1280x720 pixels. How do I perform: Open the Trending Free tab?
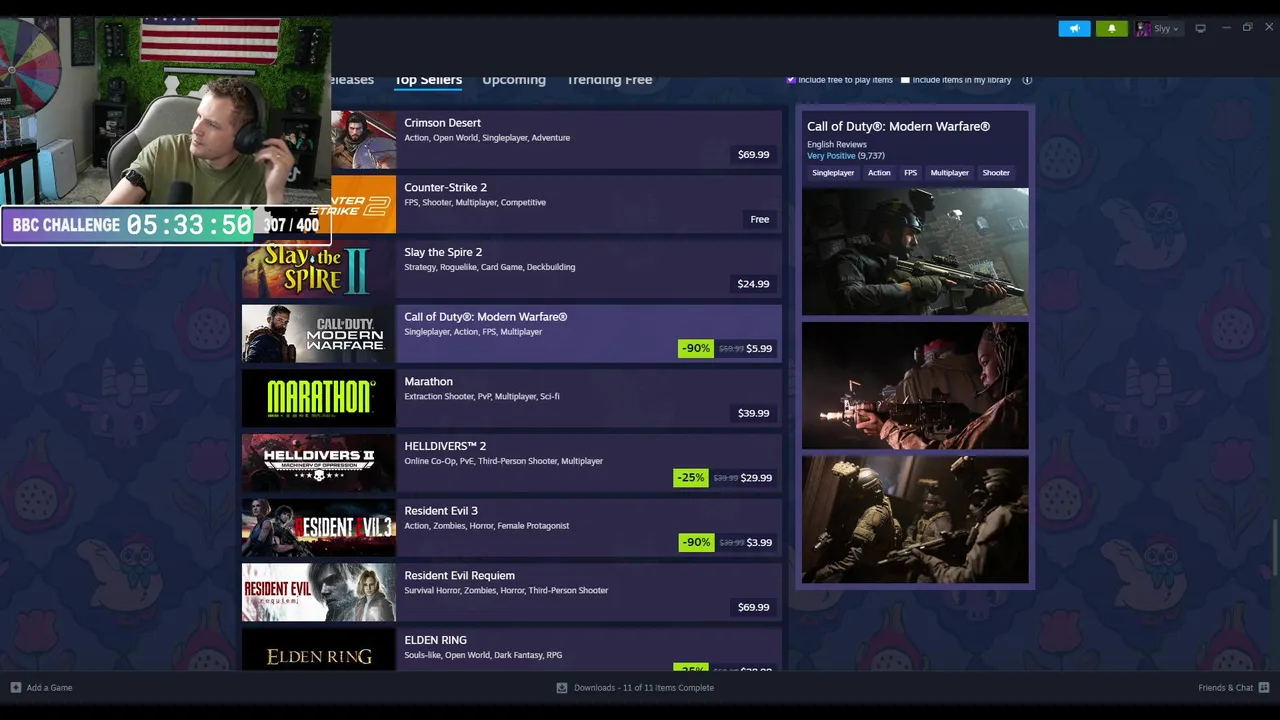pos(609,80)
